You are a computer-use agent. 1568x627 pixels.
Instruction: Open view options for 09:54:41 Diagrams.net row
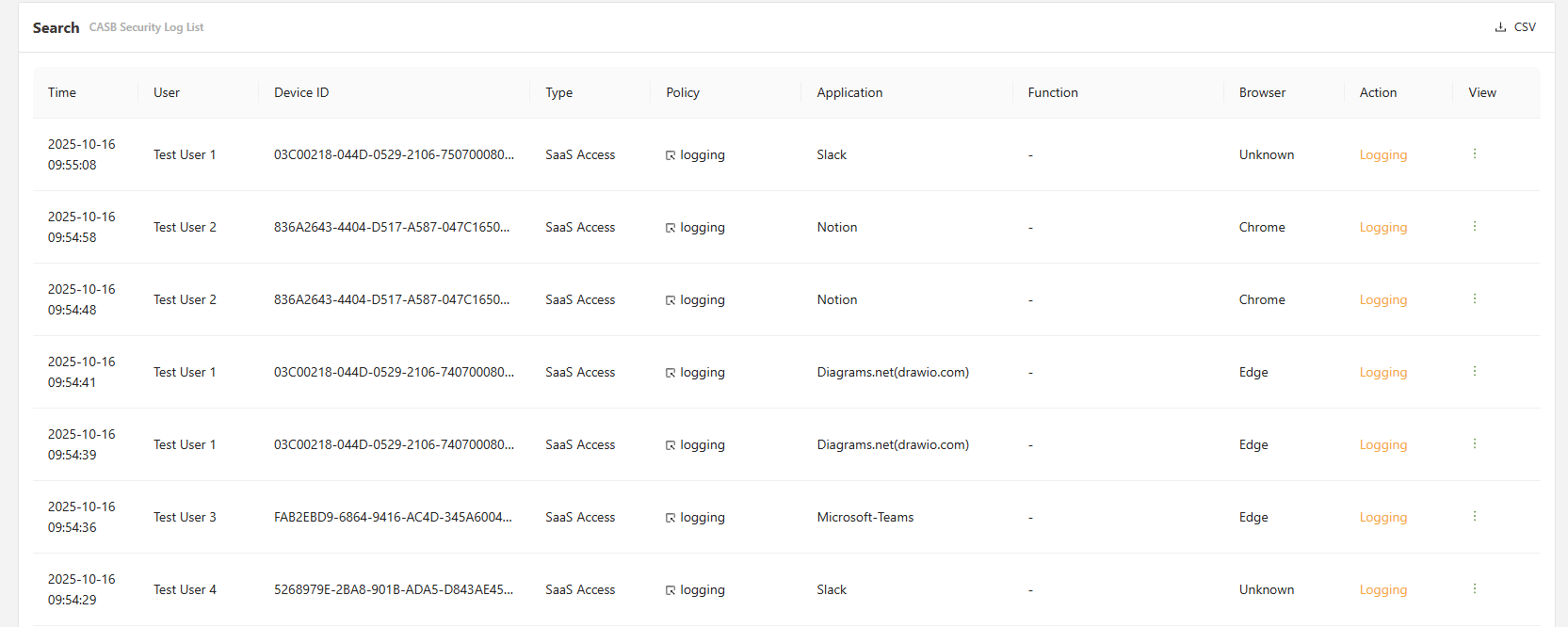point(1475,371)
